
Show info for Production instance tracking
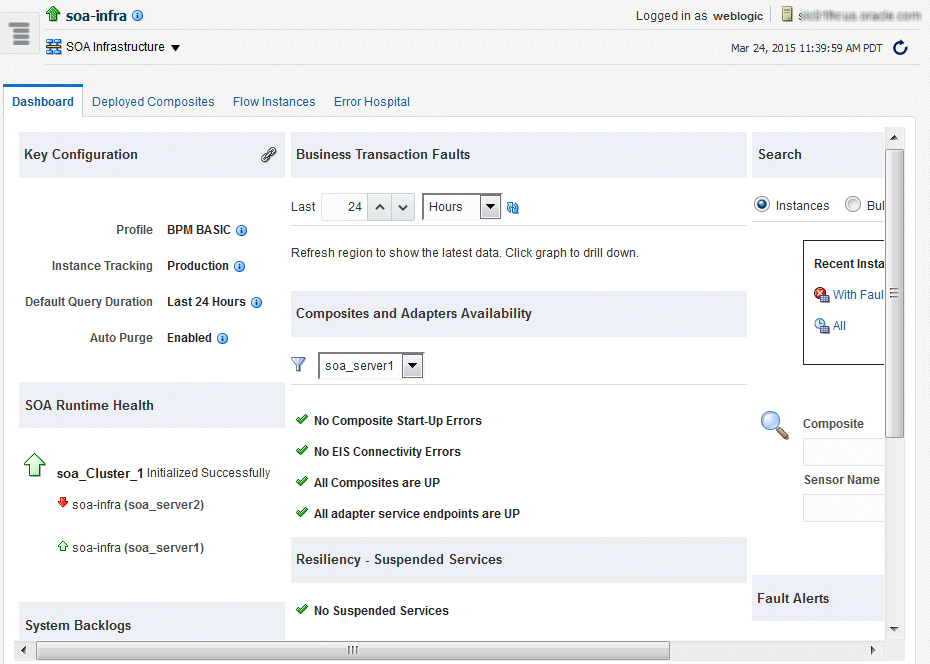click(239, 267)
